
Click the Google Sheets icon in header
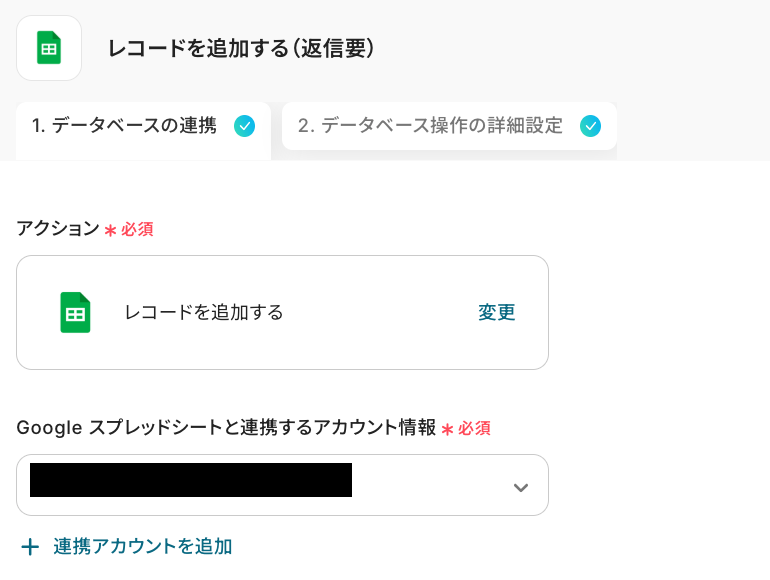coord(49,48)
